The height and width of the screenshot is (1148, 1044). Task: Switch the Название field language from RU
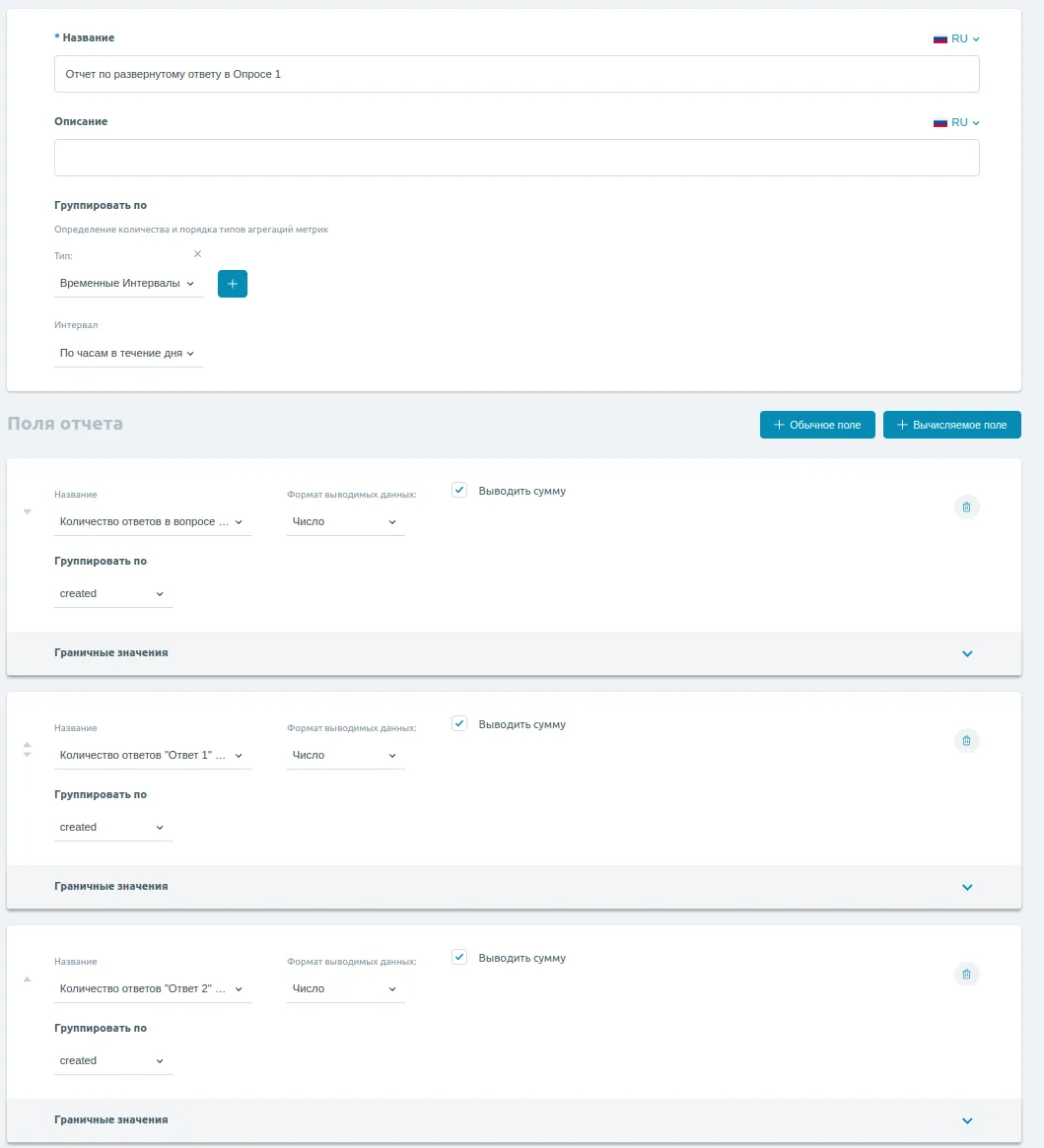click(x=956, y=38)
